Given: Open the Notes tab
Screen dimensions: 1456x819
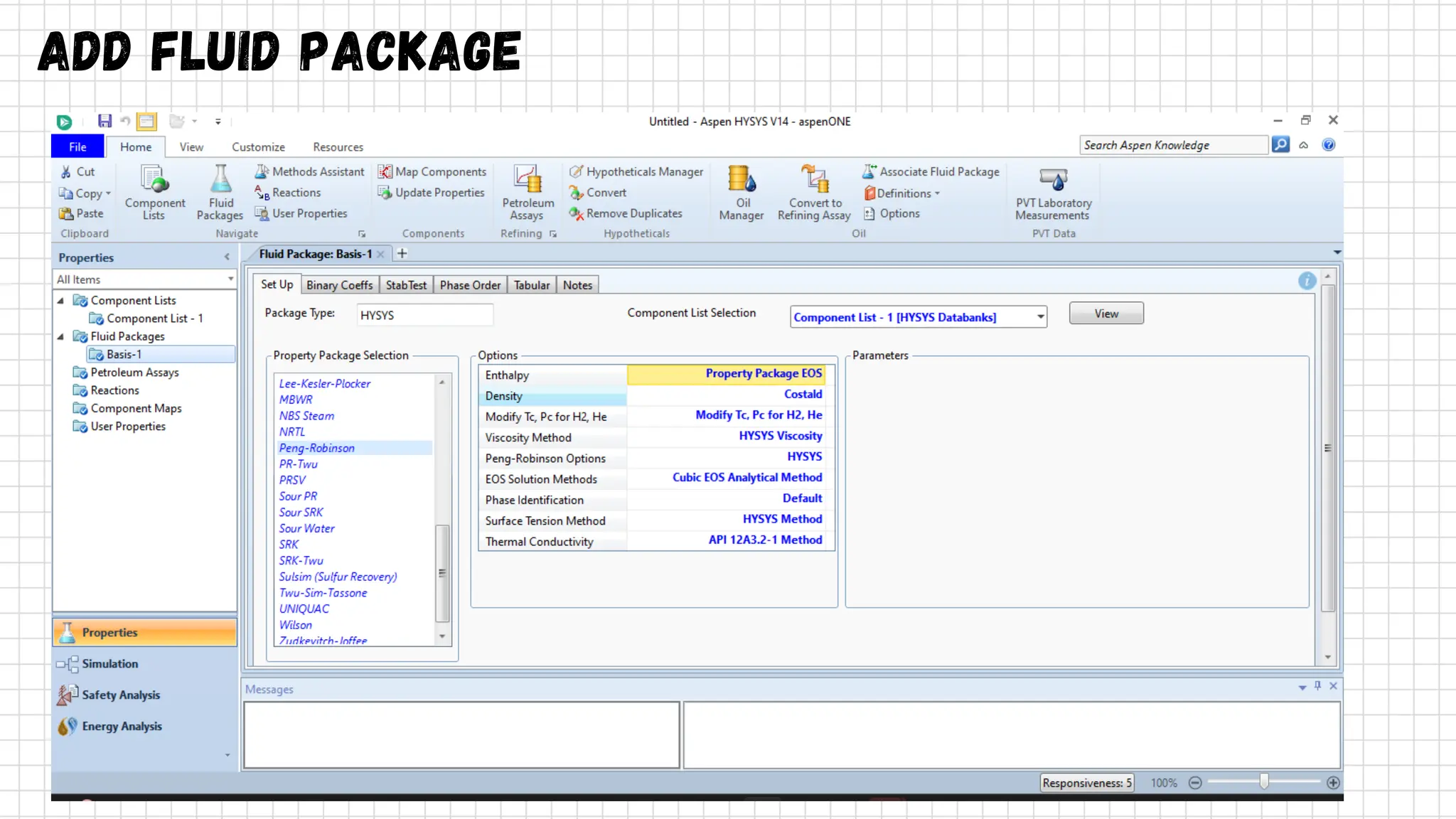Looking at the screenshot, I should point(577,285).
